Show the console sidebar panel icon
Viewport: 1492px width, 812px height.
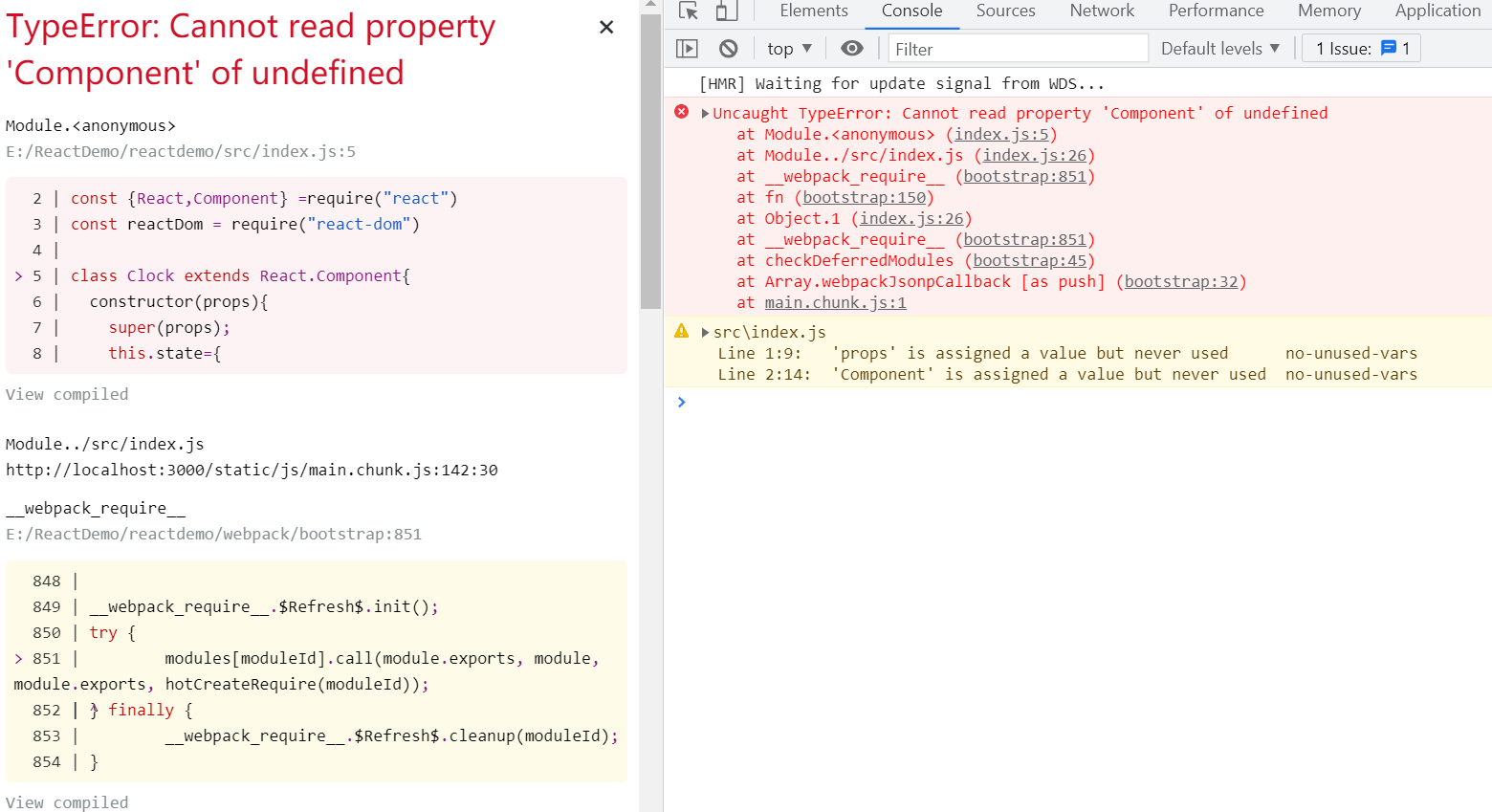tap(687, 49)
